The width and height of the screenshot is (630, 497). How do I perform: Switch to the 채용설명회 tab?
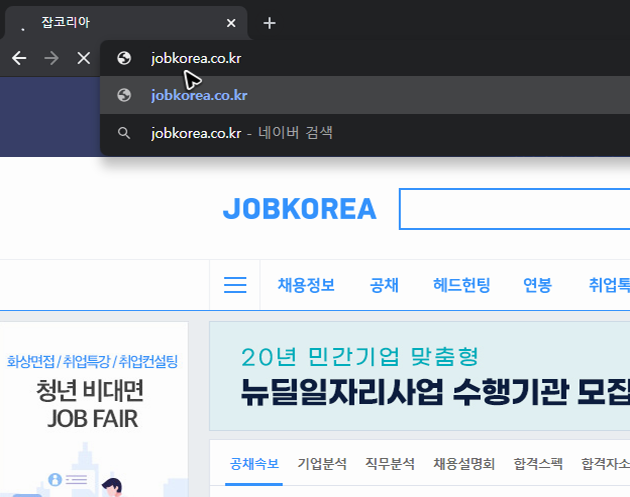(x=464, y=464)
